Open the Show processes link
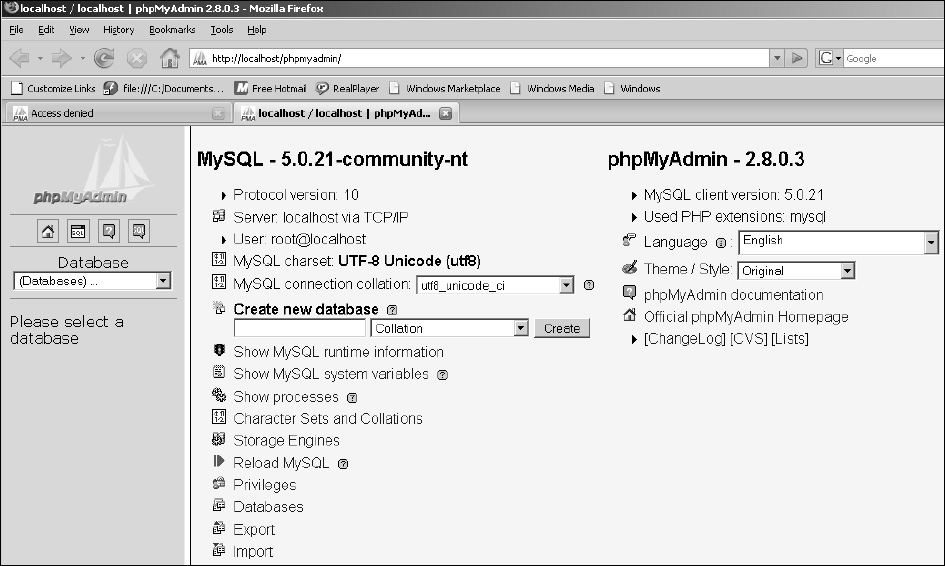The width and height of the screenshot is (945, 566). coord(286,397)
